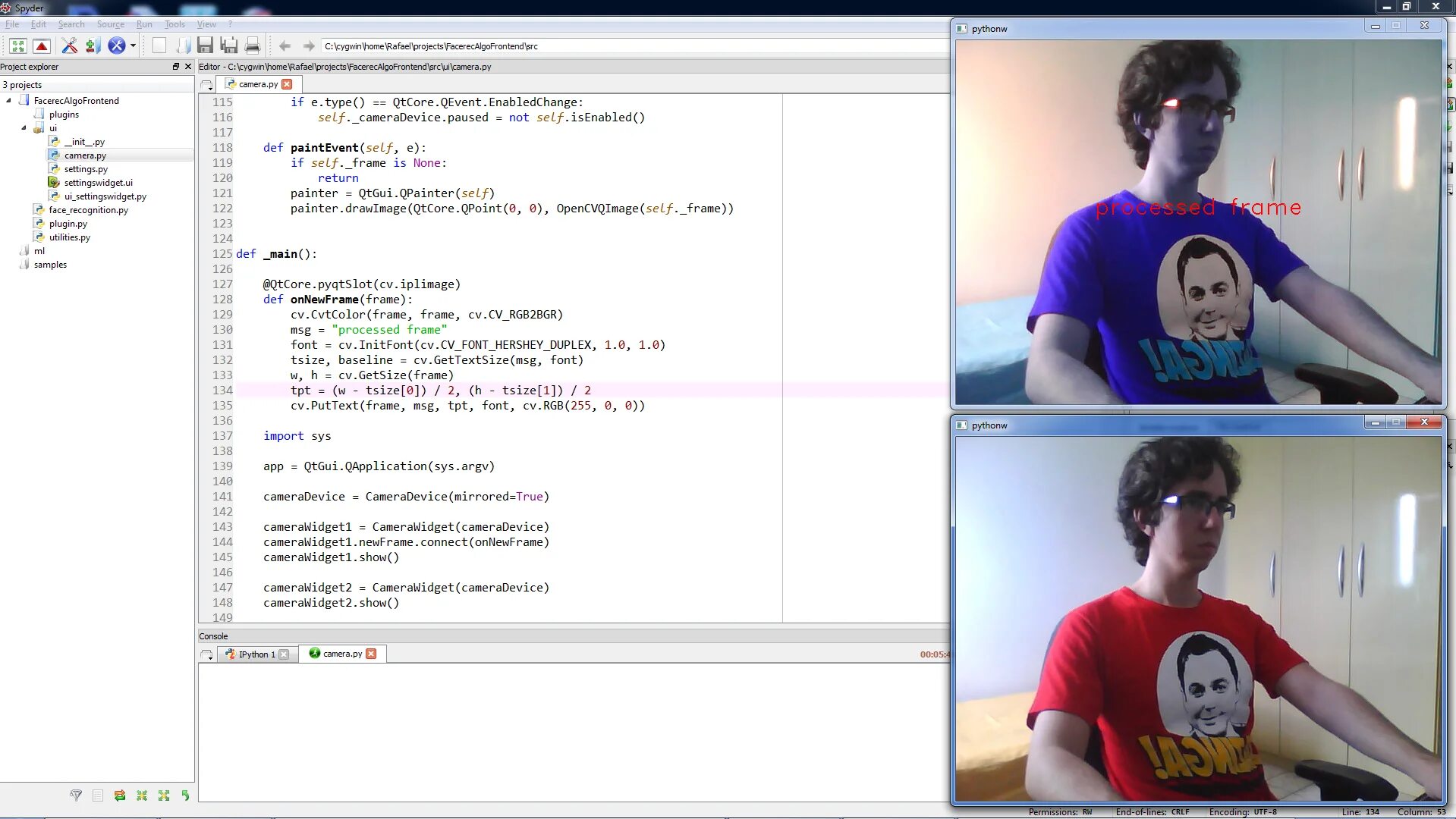The height and width of the screenshot is (819, 1456).
Task: Click the save file floppy icon
Action: tap(205, 45)
